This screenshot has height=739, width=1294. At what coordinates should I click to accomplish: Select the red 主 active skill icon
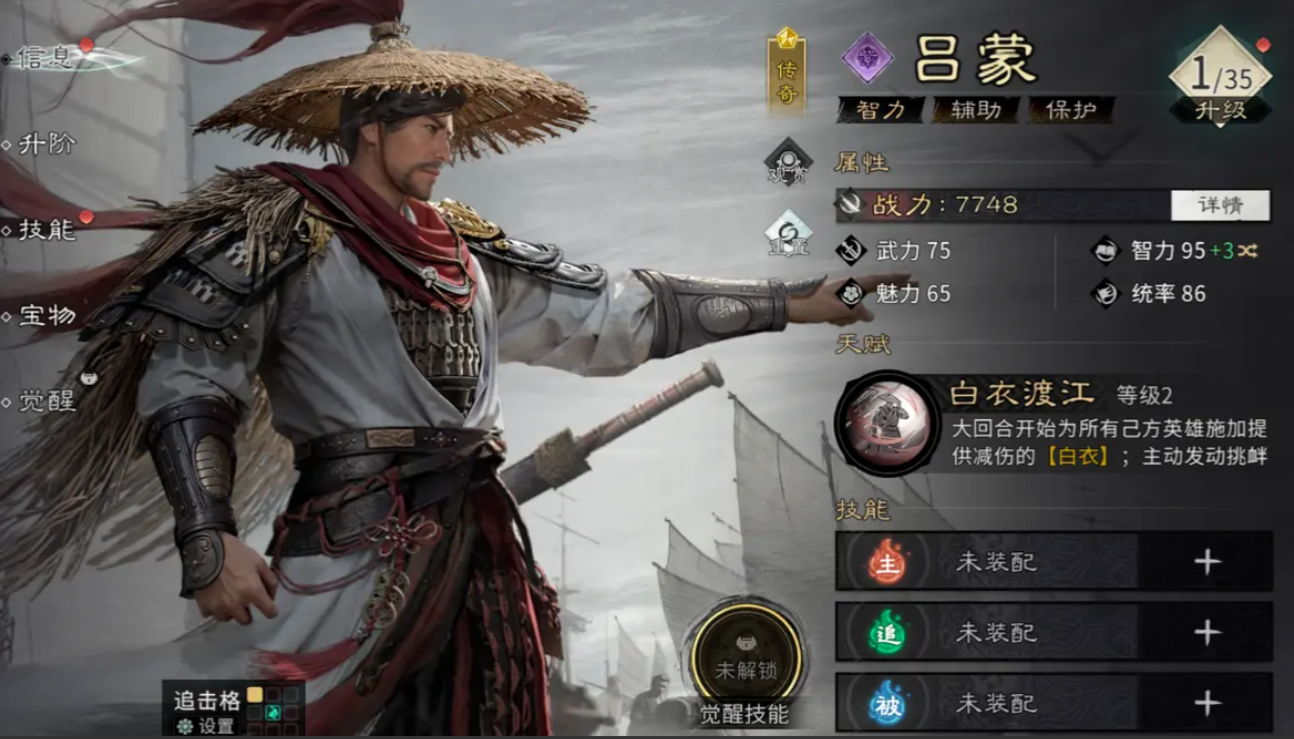point(886,563)
